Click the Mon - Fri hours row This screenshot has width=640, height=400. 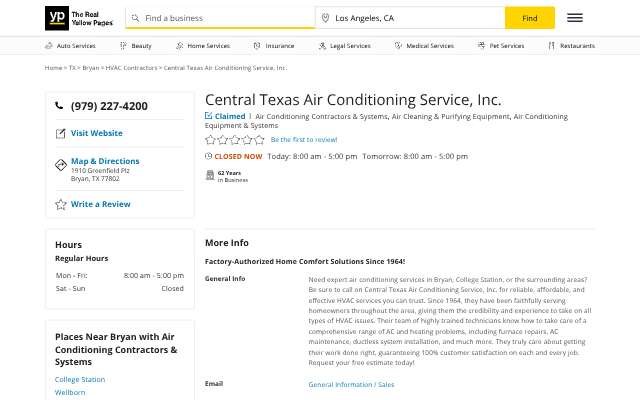pyautogui.click(x=120, y=276)
